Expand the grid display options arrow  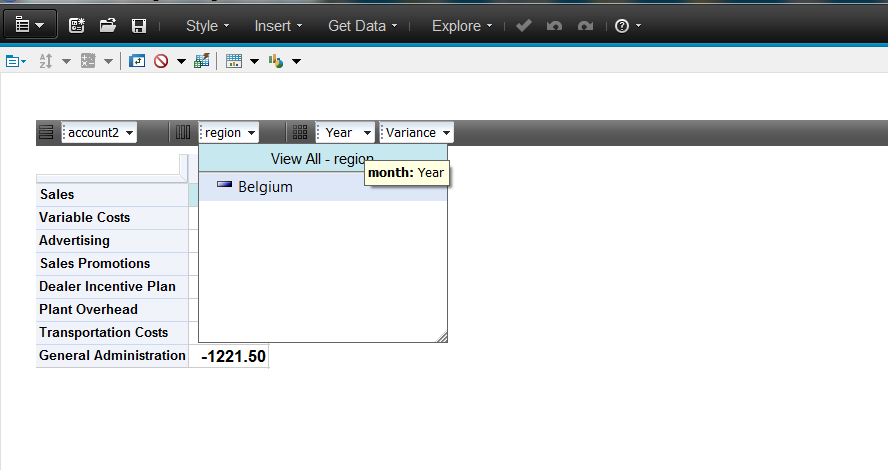(254, 61)
